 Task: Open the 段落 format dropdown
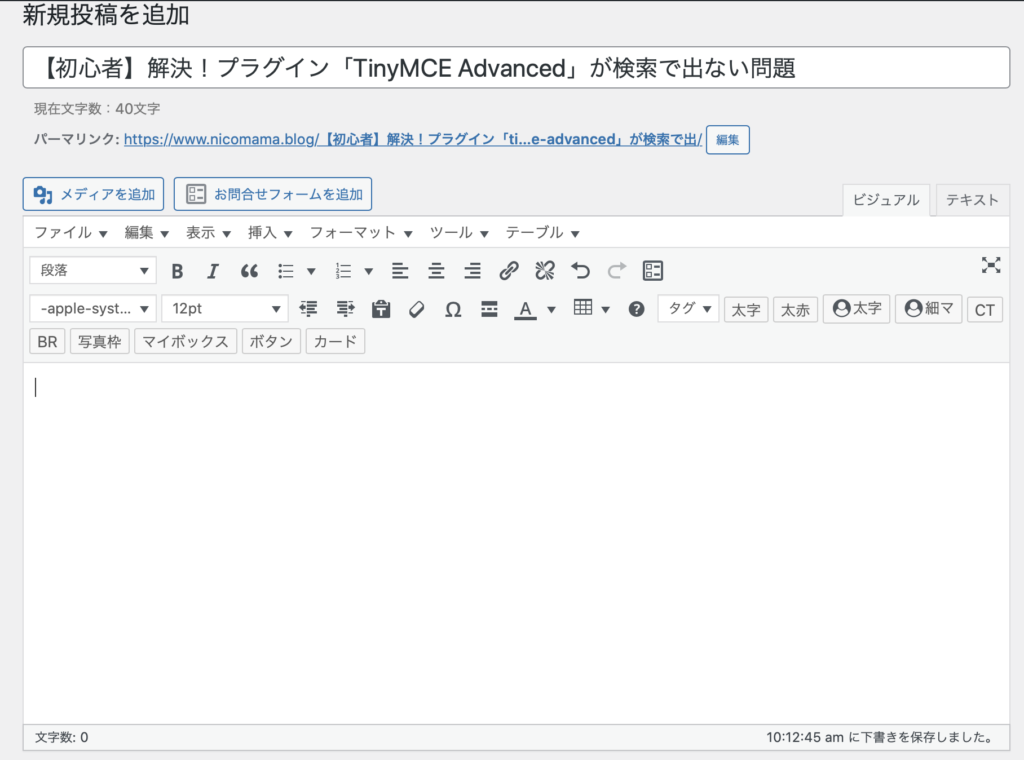click(x=93, y=270)
